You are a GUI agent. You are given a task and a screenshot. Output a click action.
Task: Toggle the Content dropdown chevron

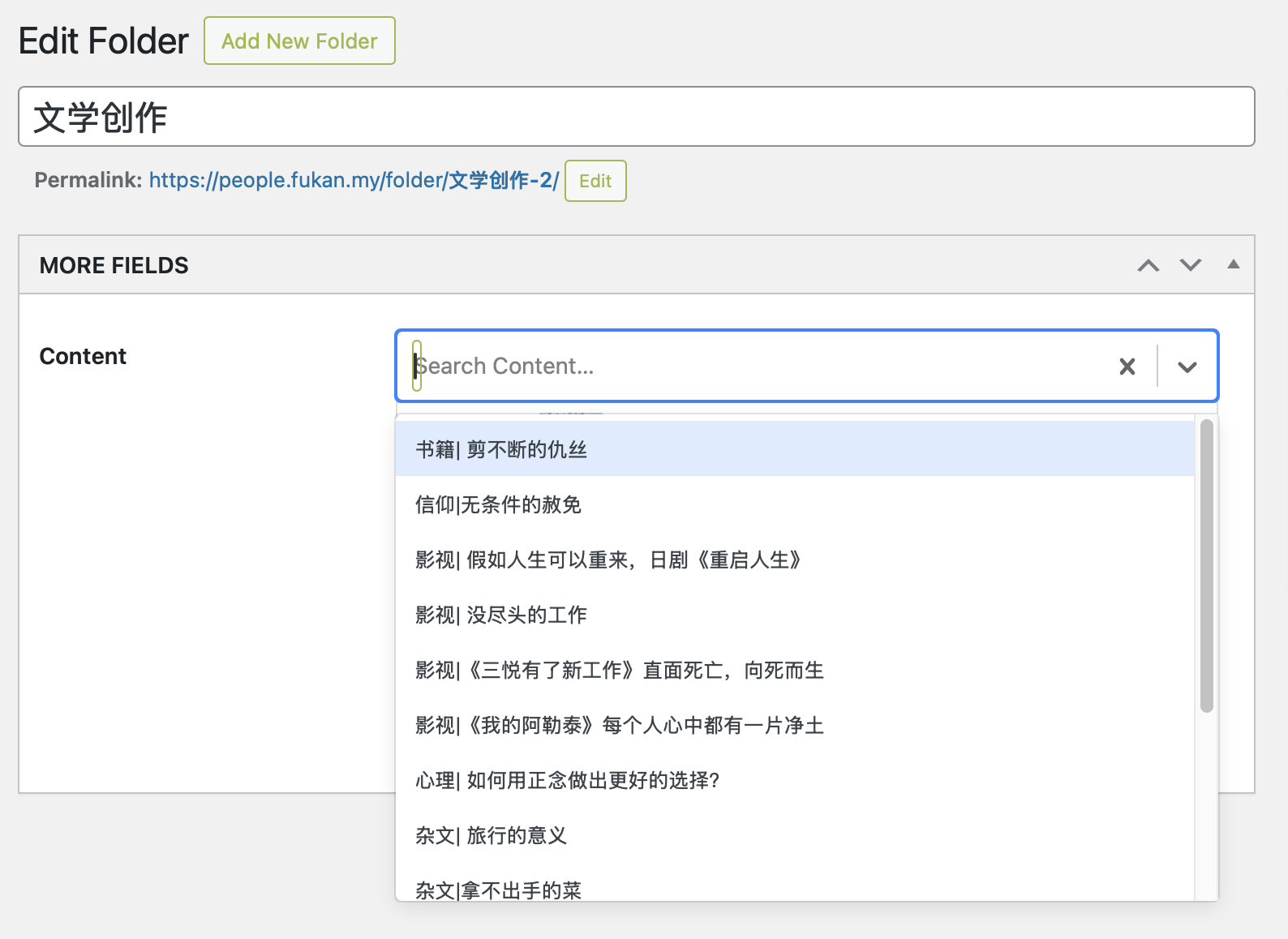[x=1187, y=367]
